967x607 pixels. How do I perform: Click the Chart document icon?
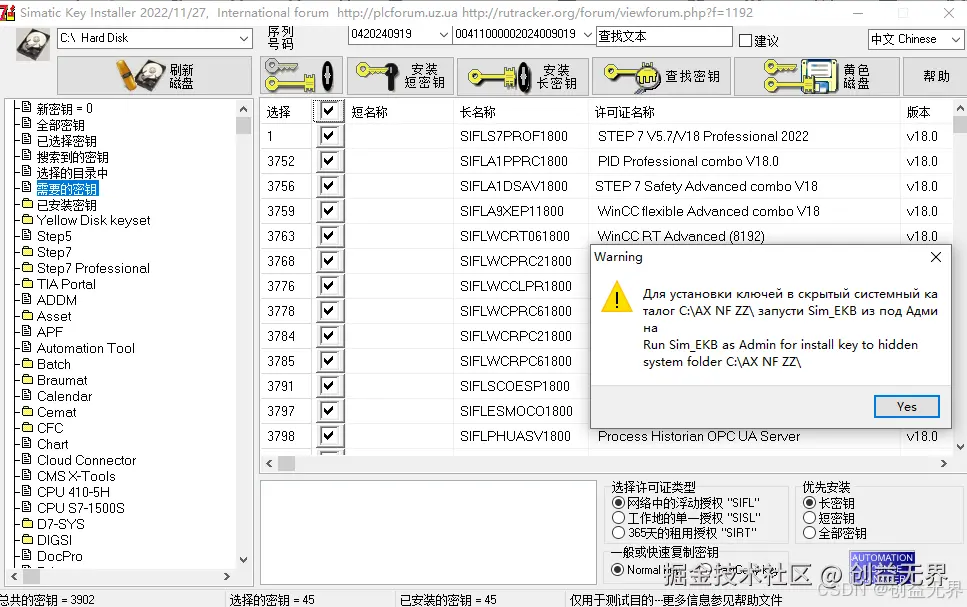pyautogui.click(x=27, y=443)
